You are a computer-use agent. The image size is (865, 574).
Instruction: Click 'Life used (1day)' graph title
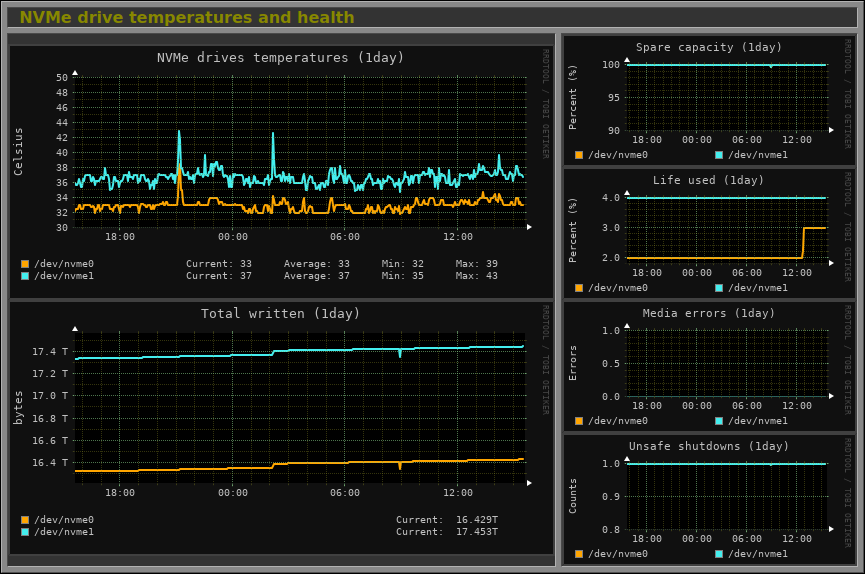click(x=708, y=180)
